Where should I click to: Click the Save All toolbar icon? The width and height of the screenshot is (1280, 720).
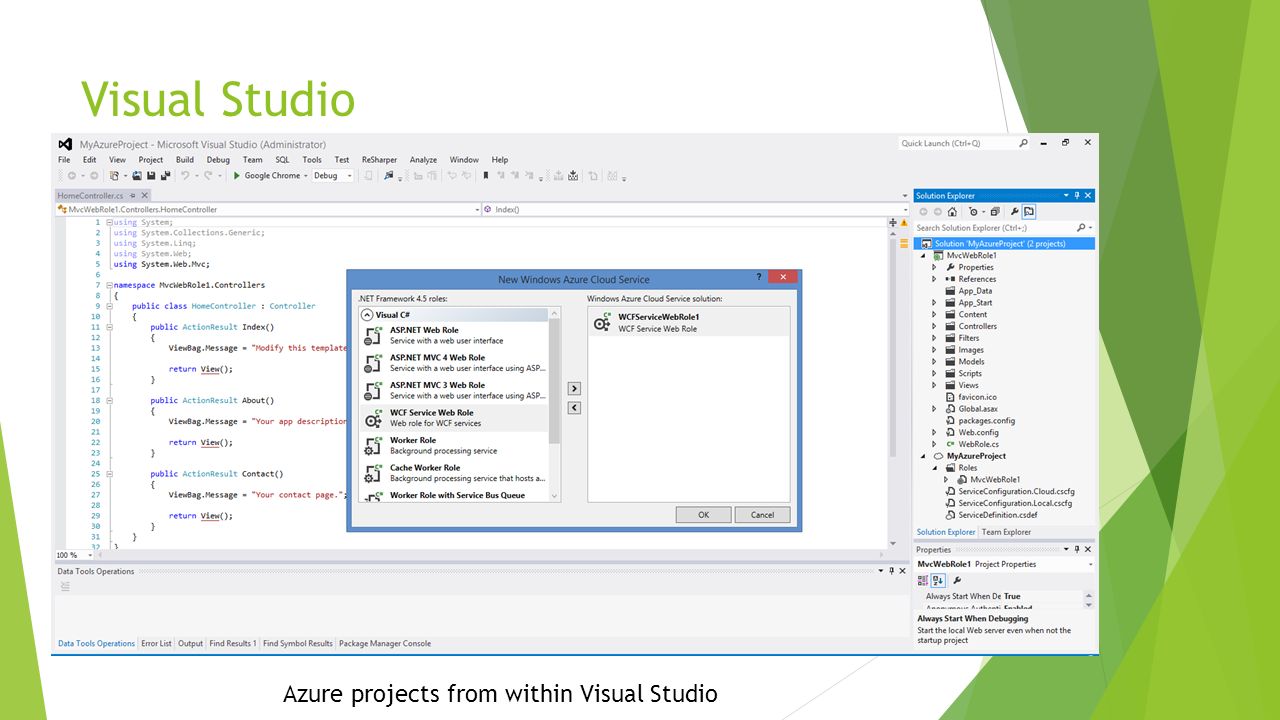tap(165, 175)
